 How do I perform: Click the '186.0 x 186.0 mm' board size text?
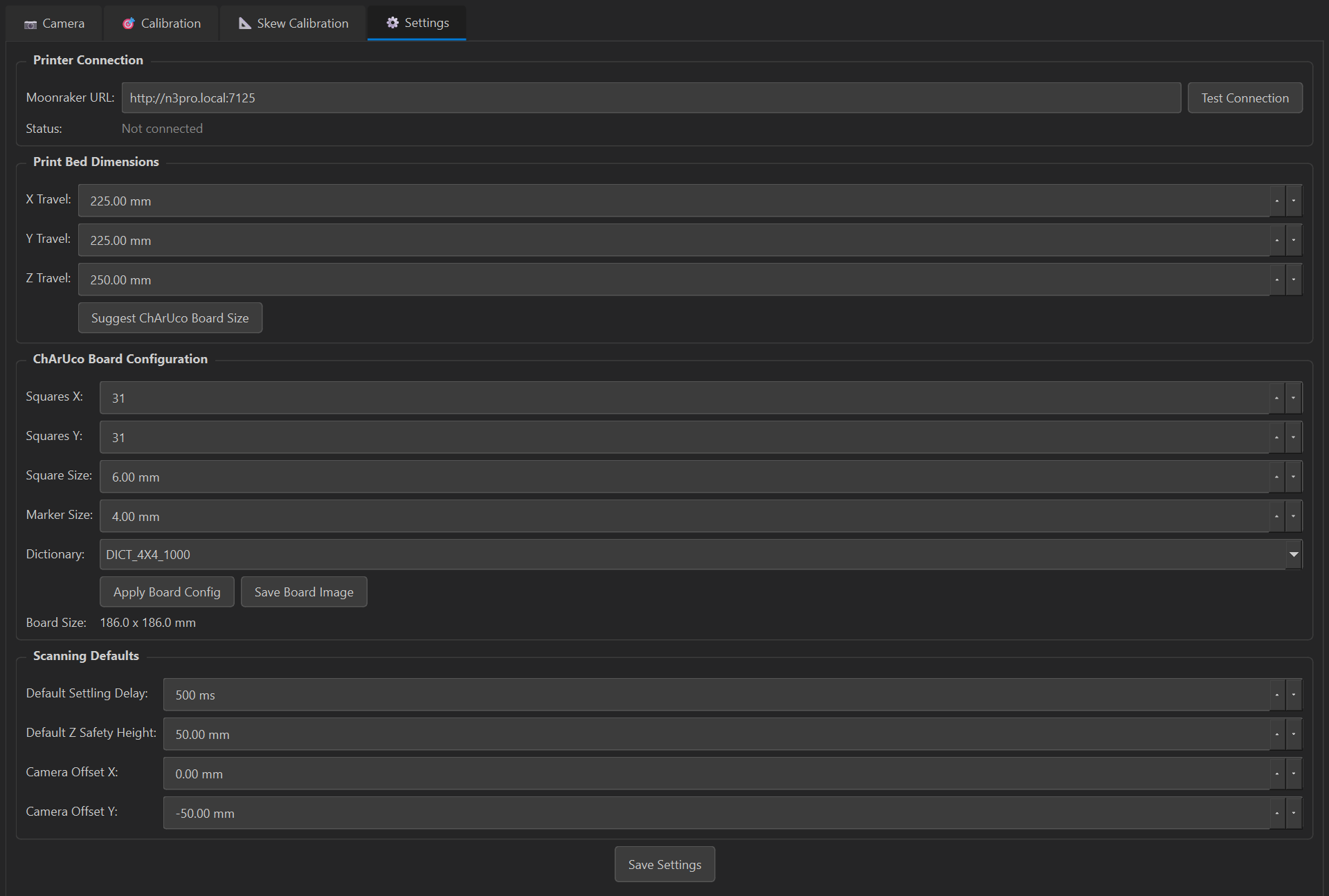[x=148, y=623]
